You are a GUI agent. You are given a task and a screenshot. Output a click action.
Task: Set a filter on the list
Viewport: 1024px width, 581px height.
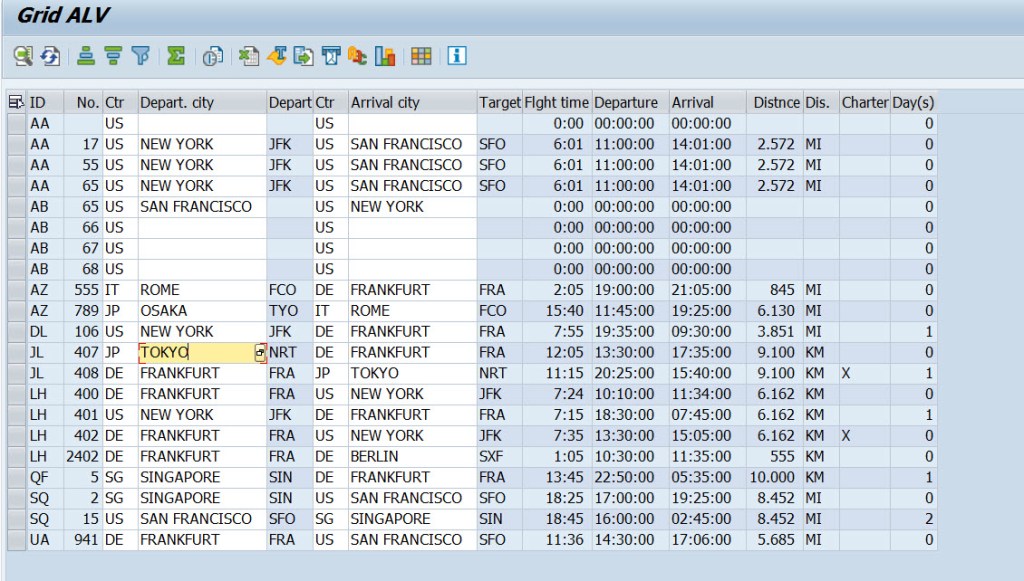140,57
